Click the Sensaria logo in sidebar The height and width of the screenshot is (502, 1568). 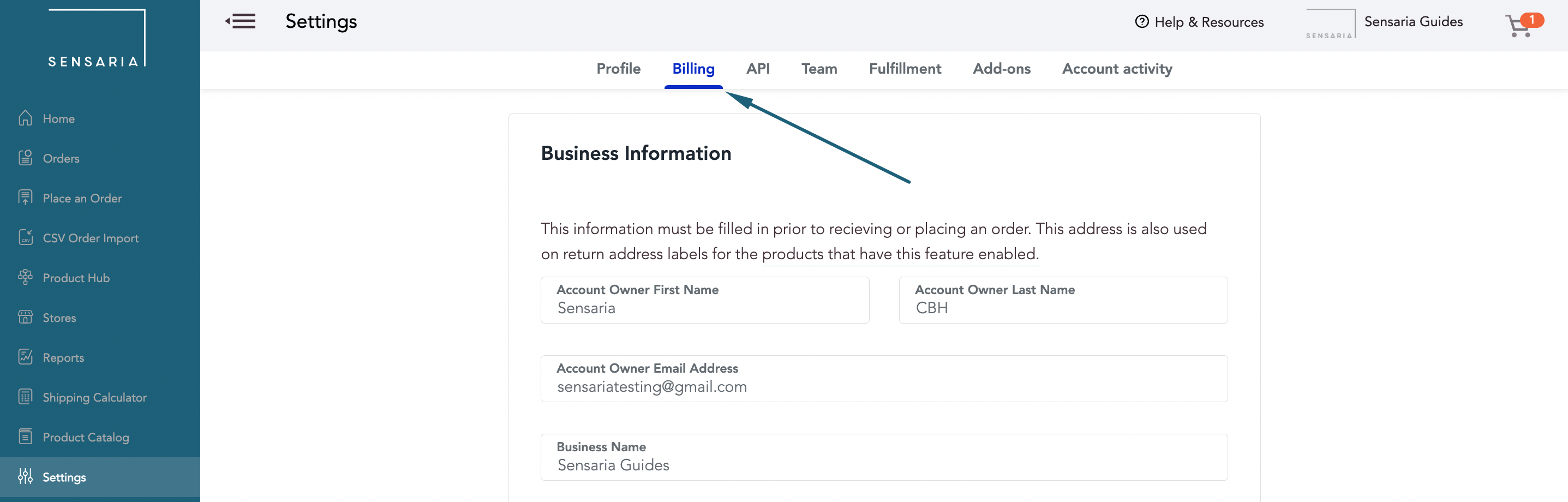coord(97,38)
